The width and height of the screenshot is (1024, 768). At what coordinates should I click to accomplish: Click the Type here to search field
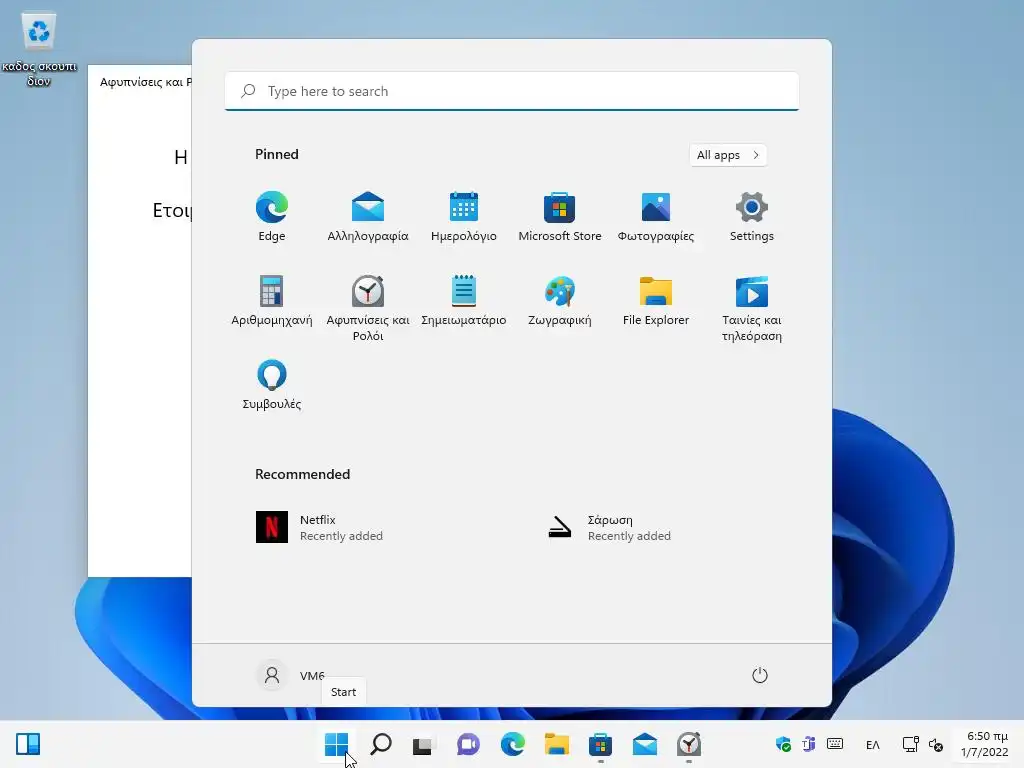tap(512, 91)
